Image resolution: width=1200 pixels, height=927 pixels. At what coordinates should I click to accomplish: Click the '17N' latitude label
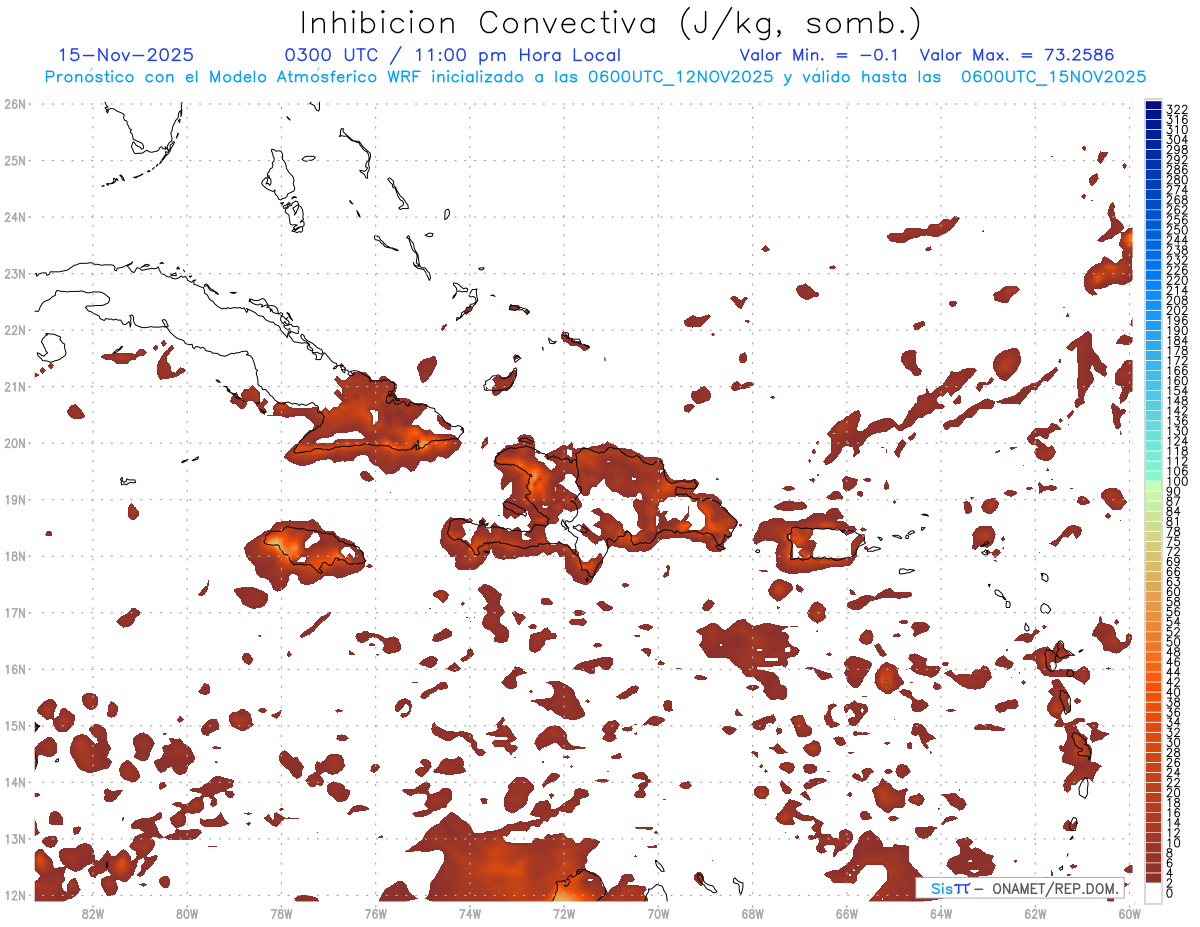click(x=14, y=612)
